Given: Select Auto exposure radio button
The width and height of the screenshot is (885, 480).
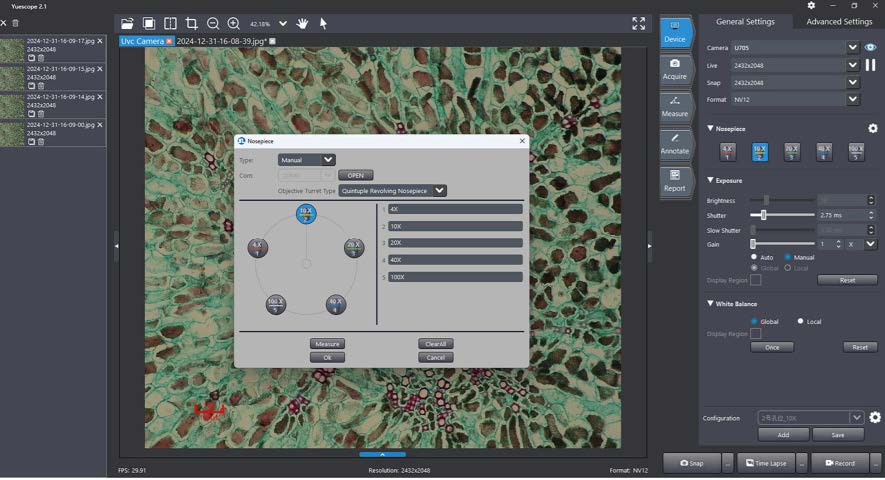Looking at the screenshot, I should [754, 257].
